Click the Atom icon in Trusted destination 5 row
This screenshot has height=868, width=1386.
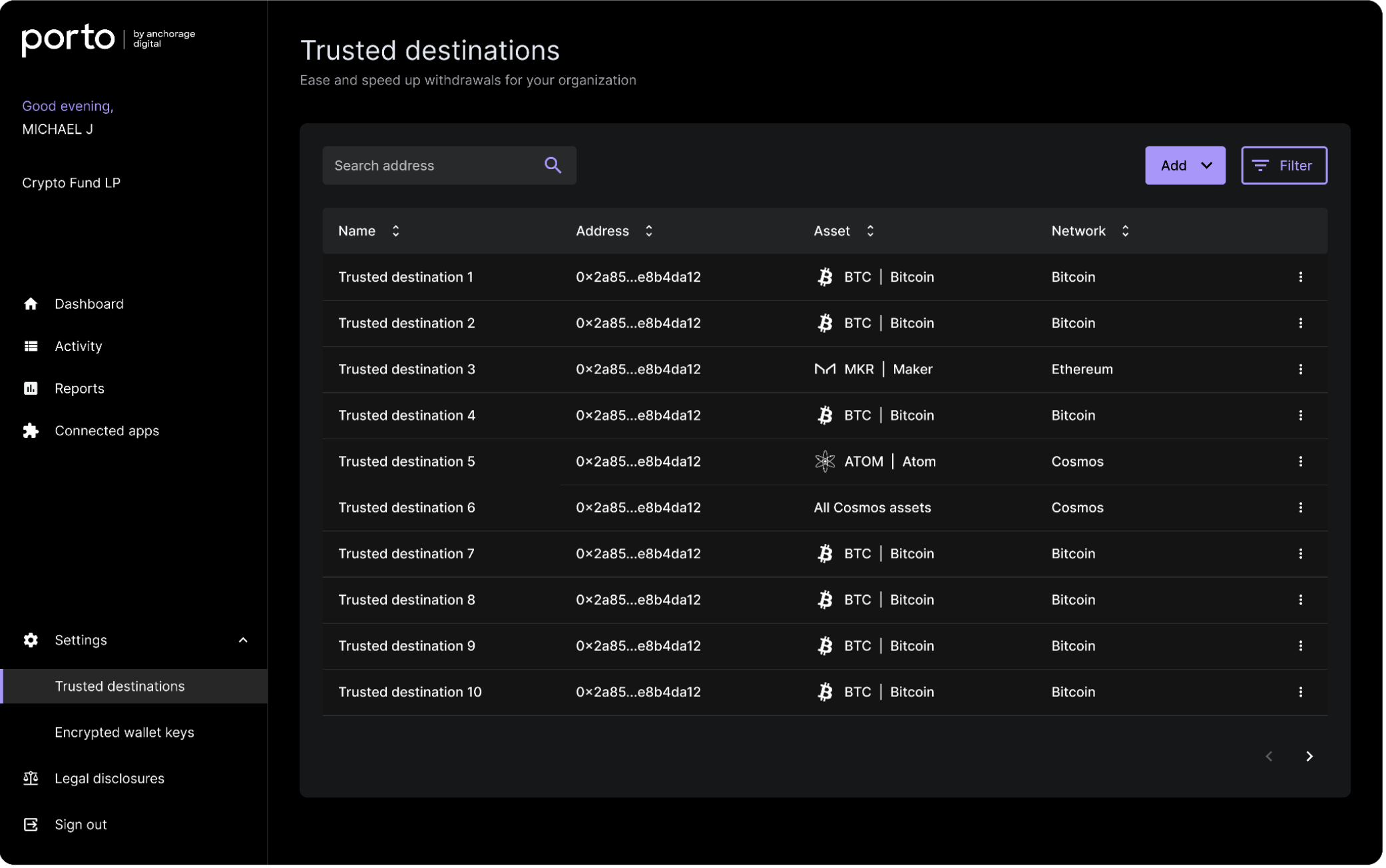[x=826, y=462]
